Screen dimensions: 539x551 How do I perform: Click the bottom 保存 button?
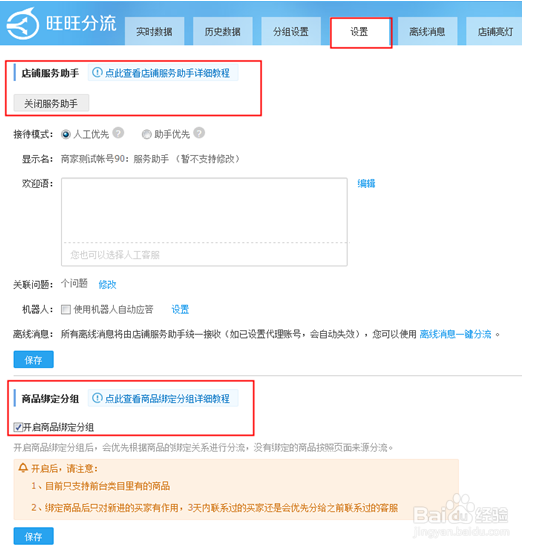click(x=34, y=536)
